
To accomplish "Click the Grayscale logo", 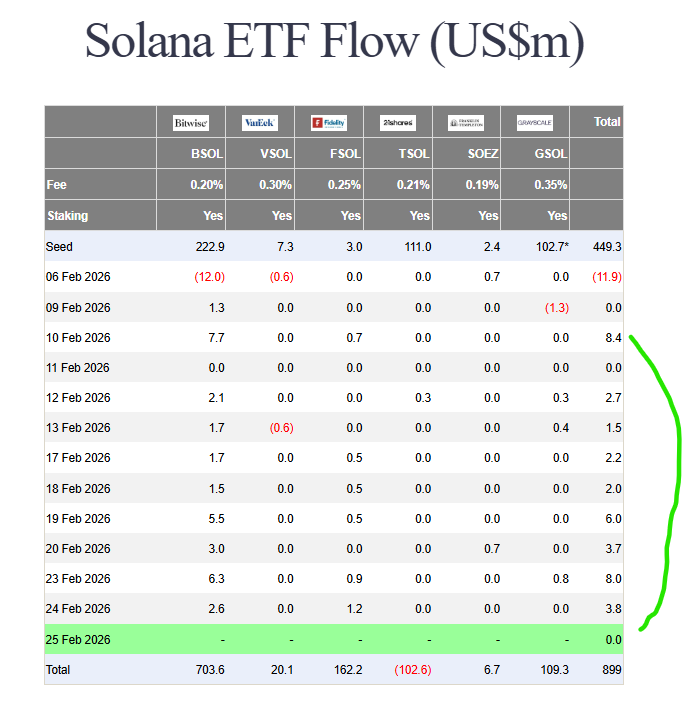I will tap(535, 123).
